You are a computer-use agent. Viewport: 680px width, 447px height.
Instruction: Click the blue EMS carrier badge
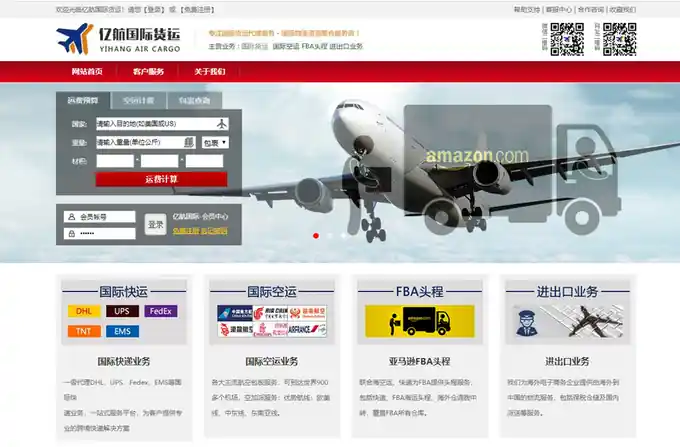pyautogui.click(x=122, y=331)
